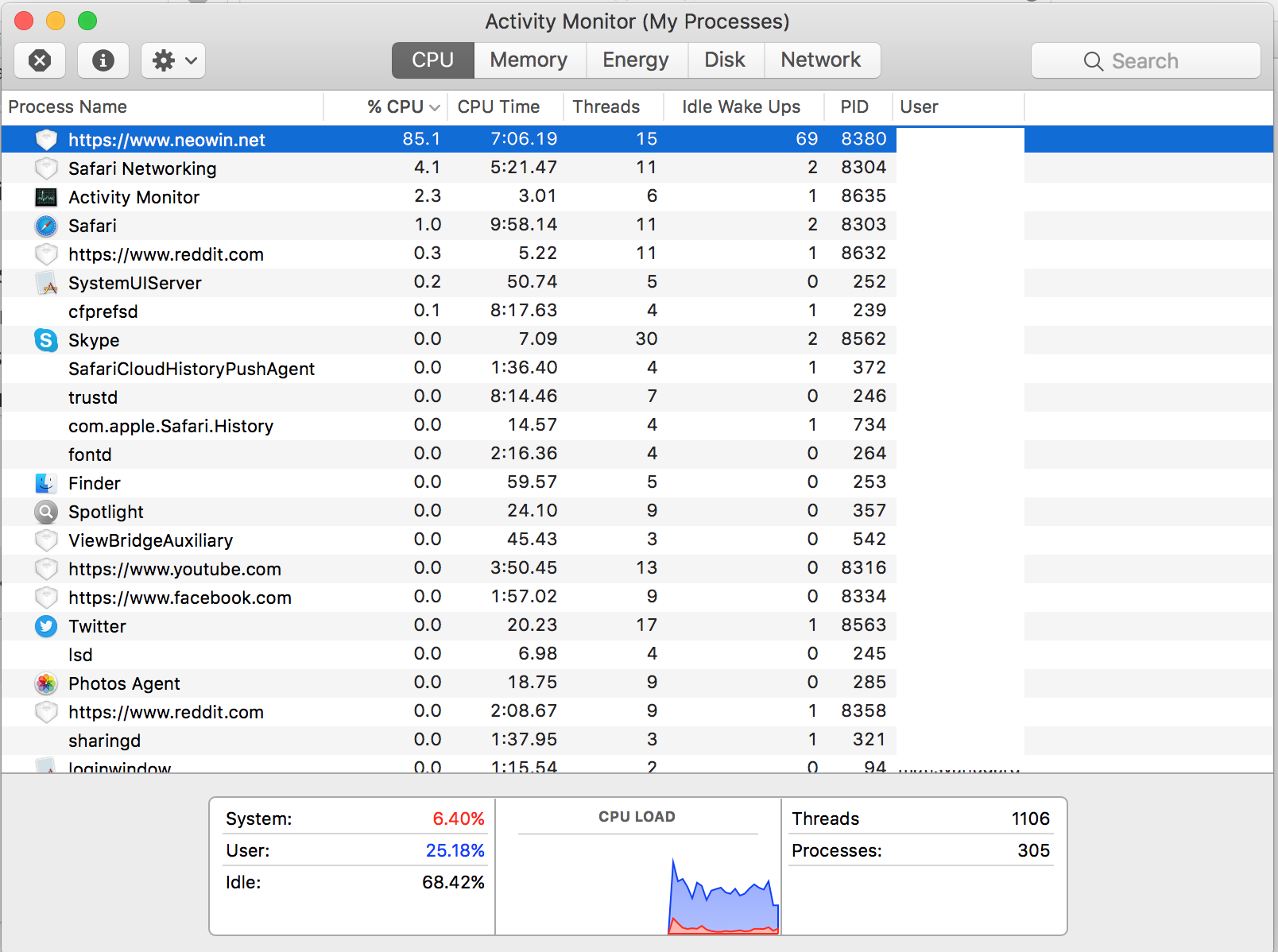Click the Photos Agent flower icon

pyautogui.click(x=47, y=683)
